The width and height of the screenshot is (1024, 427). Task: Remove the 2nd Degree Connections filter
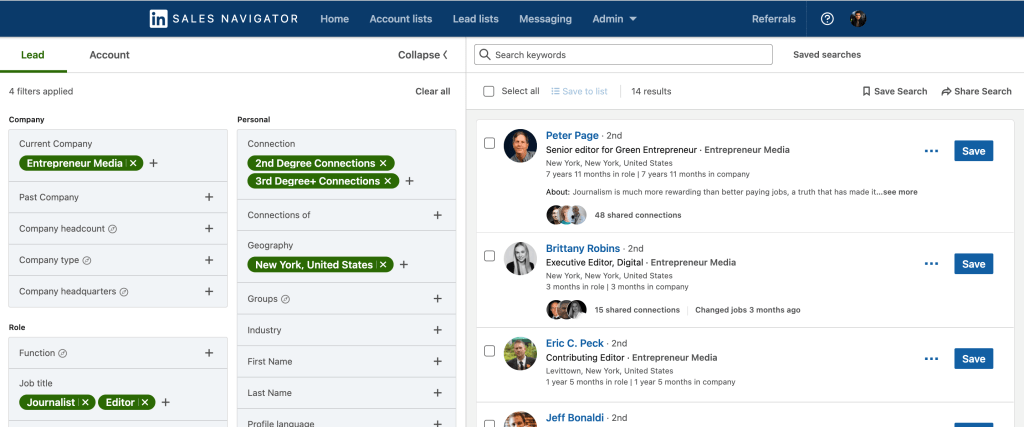click(383, 163)
